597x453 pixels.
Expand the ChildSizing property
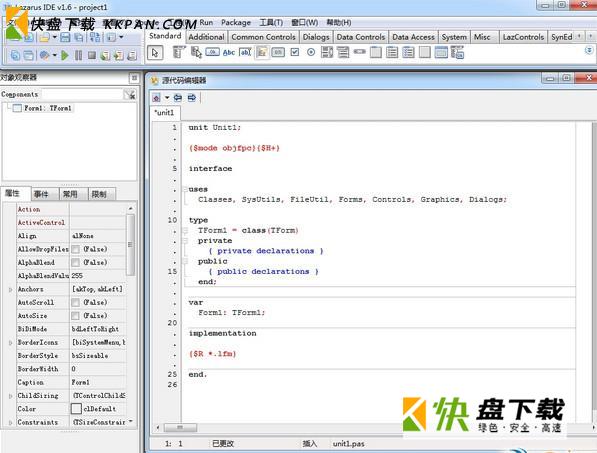(10, 396)
